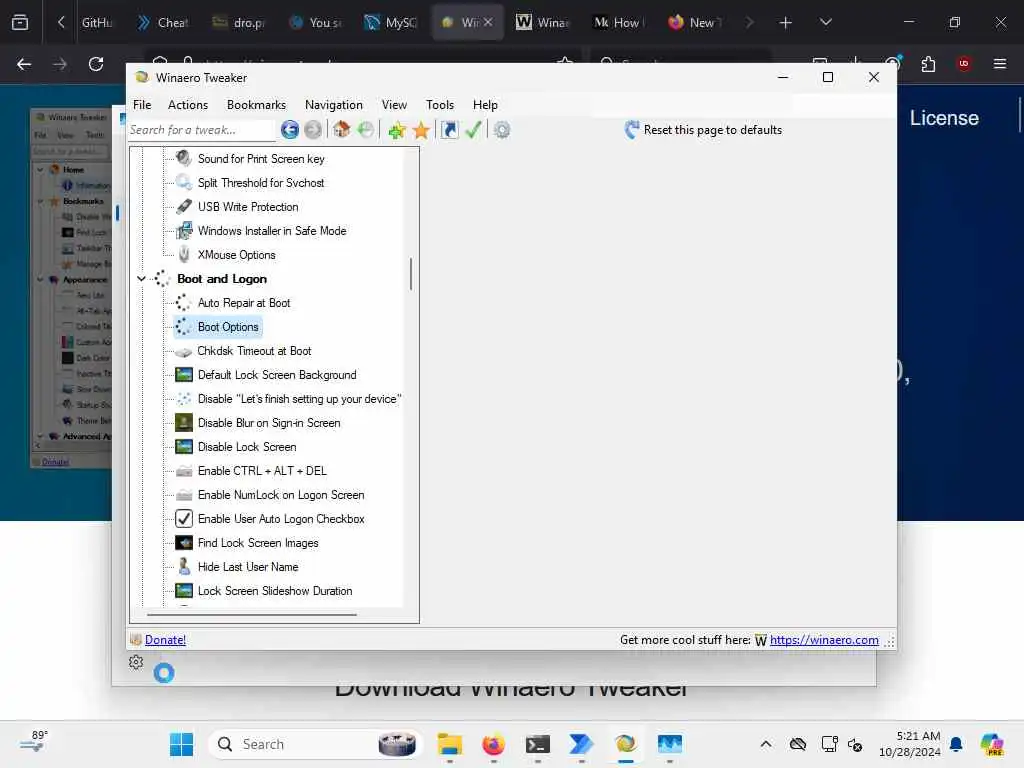Open the terminal app in taskbar
Viewport: 1024px width, 768px height.
click(x=537, y=744)
